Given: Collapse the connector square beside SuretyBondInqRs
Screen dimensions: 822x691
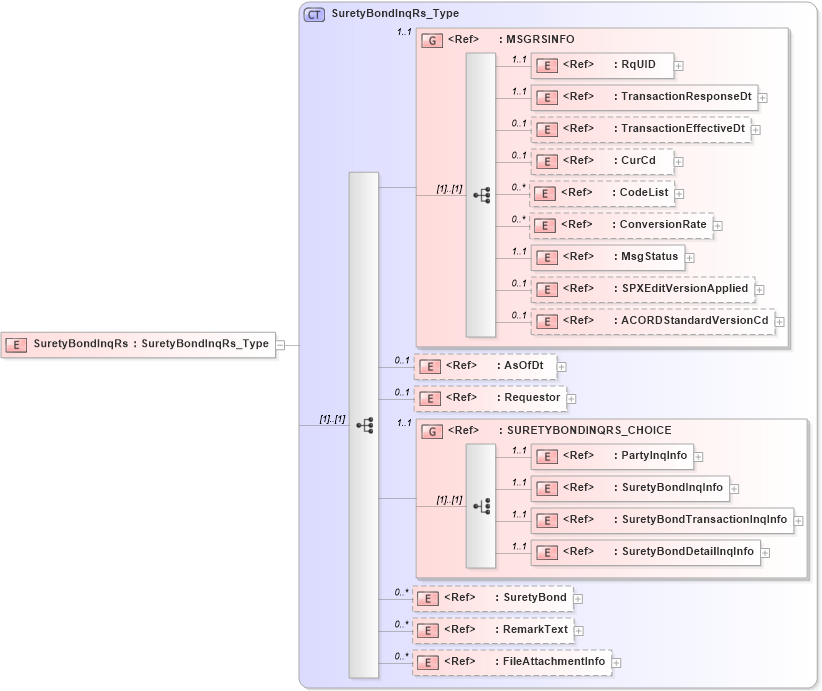Looking at the screenshot, I should (x=281, y=344).
